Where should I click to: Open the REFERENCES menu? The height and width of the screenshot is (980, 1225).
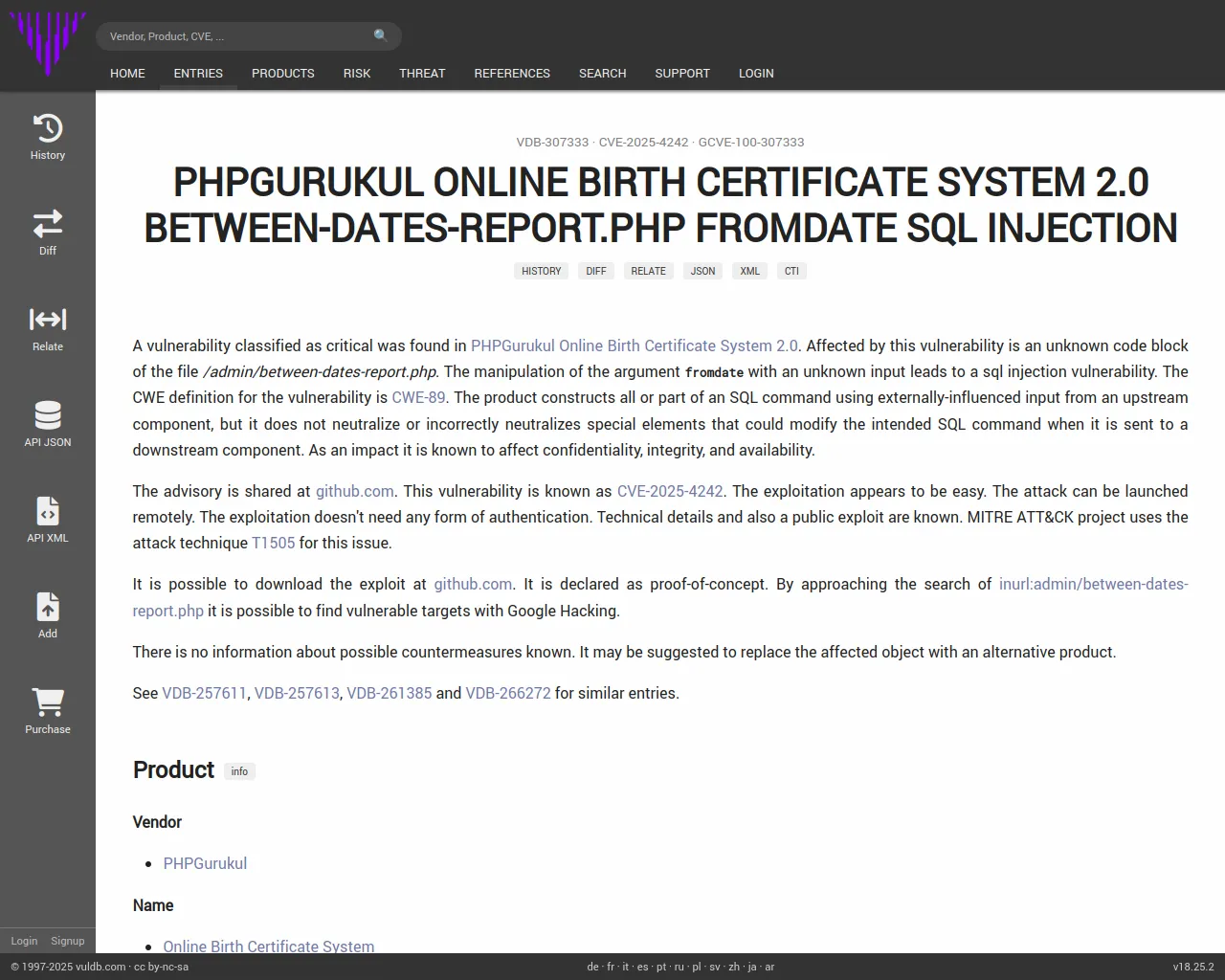(512, 73)
